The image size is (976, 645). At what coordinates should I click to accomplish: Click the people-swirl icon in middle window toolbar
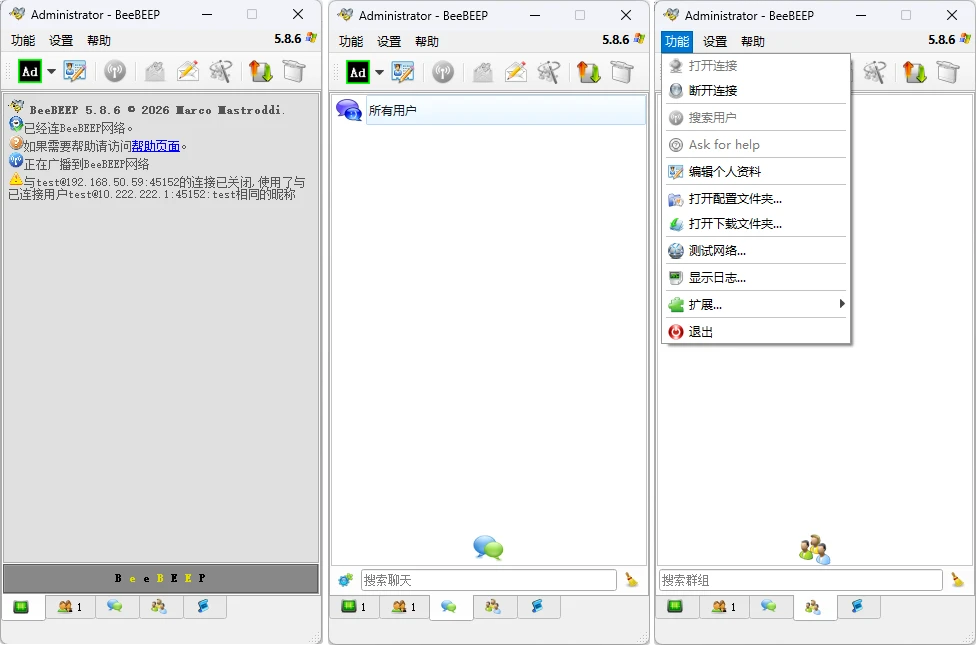click(x=549, y=72)
